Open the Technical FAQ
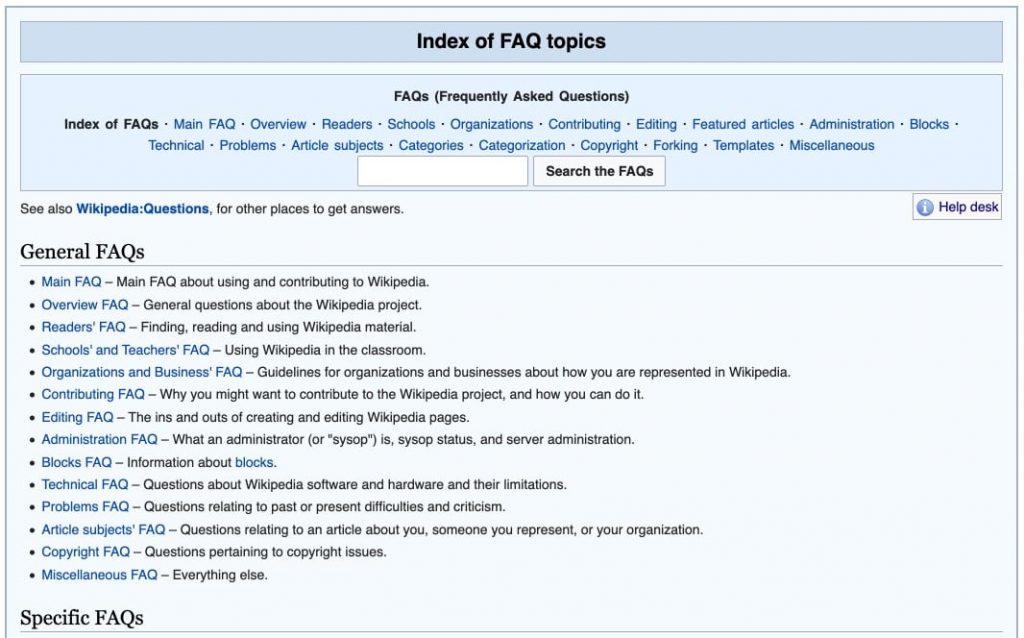The width and height of the screenshot is (1024, 638). (84, 484)
